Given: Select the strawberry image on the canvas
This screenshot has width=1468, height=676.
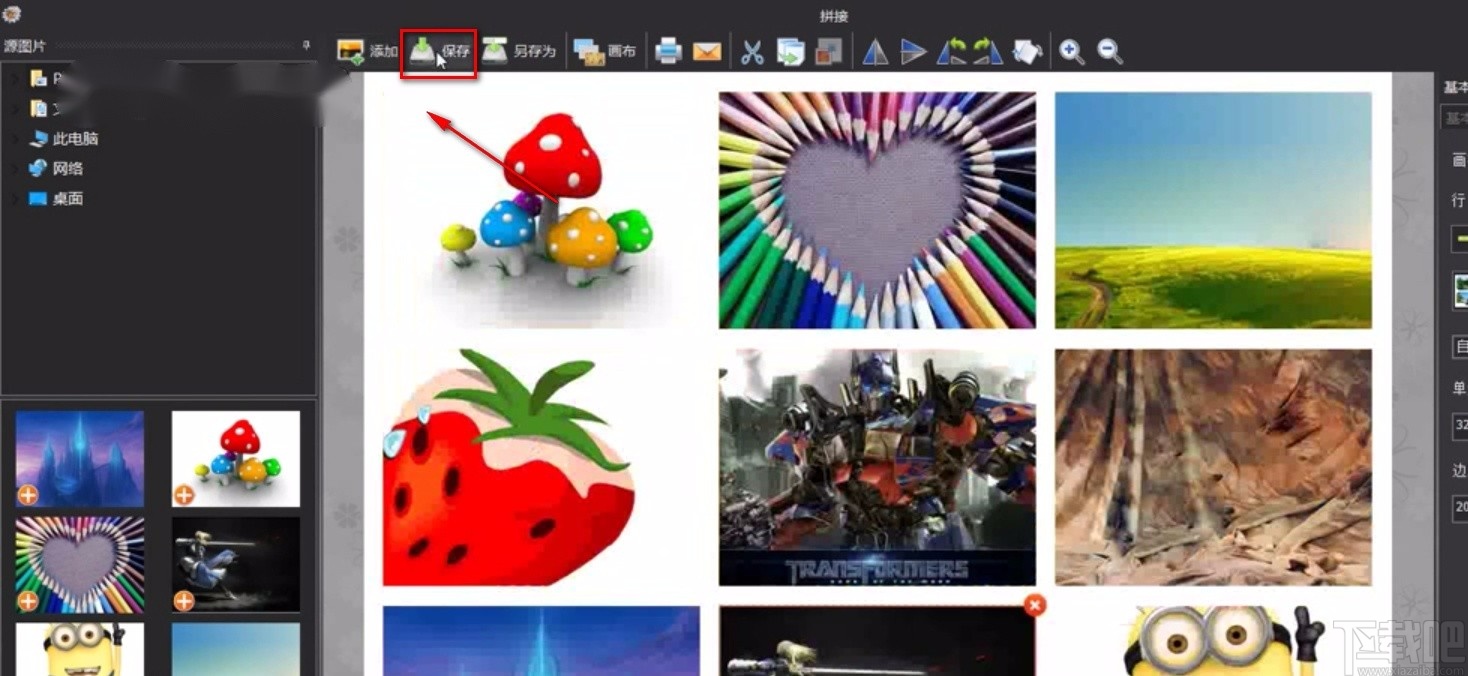Looking at the screenshot, I should coord(542,467).
